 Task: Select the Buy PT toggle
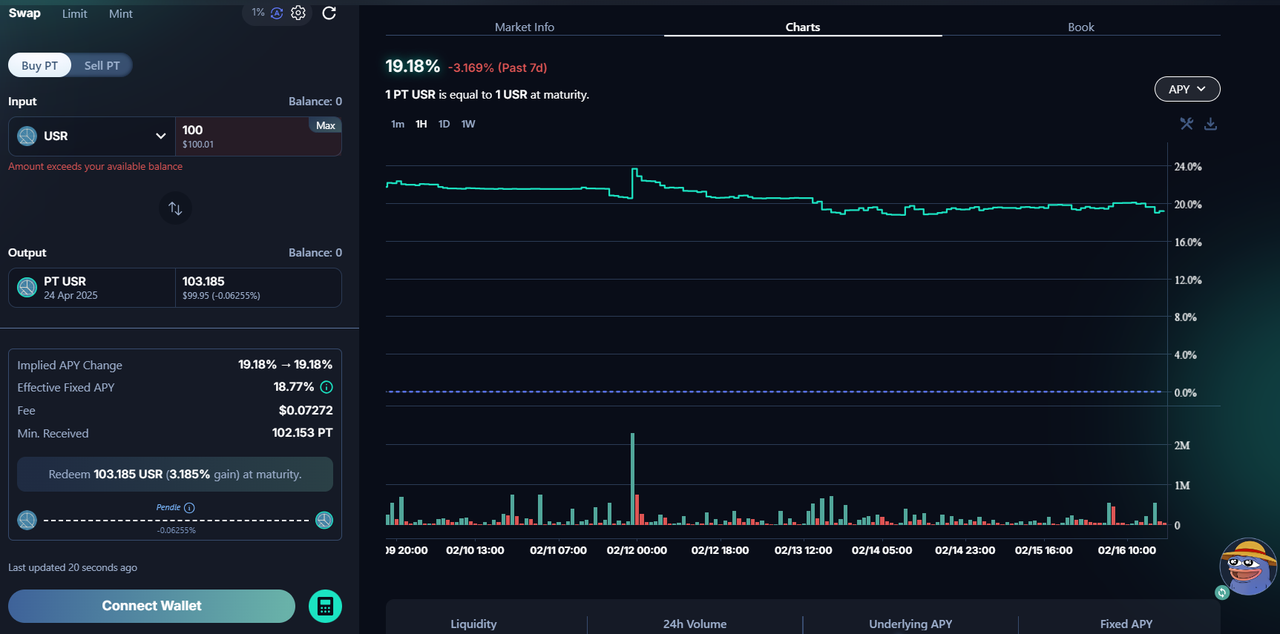click(40, 66)
